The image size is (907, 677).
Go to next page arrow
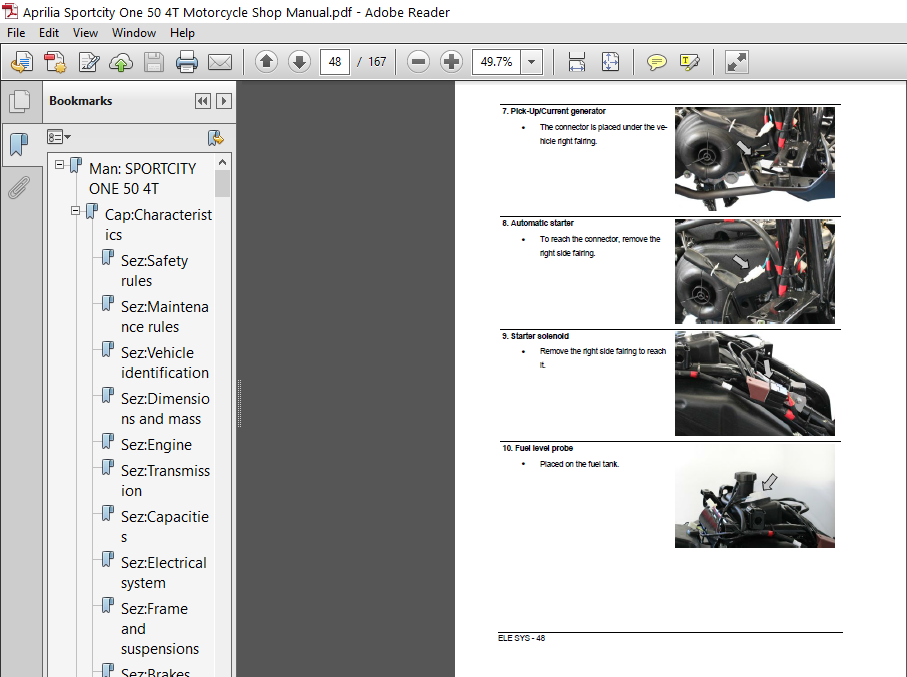click(x=299, y=61)
